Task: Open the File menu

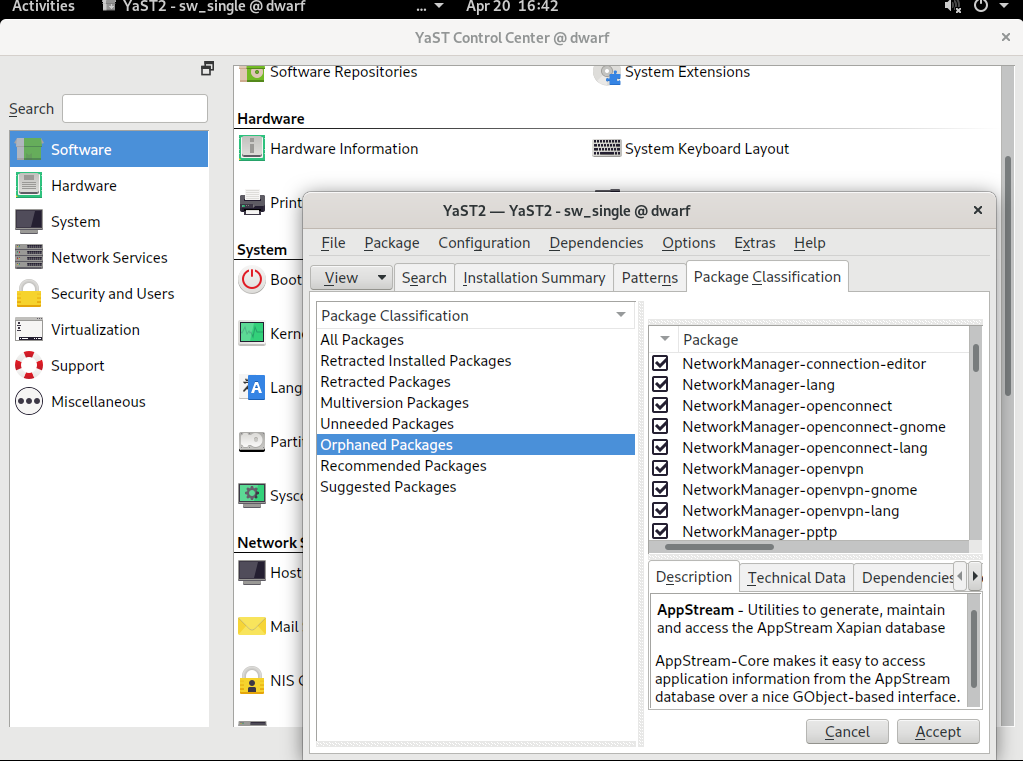Action: [333, 243]
